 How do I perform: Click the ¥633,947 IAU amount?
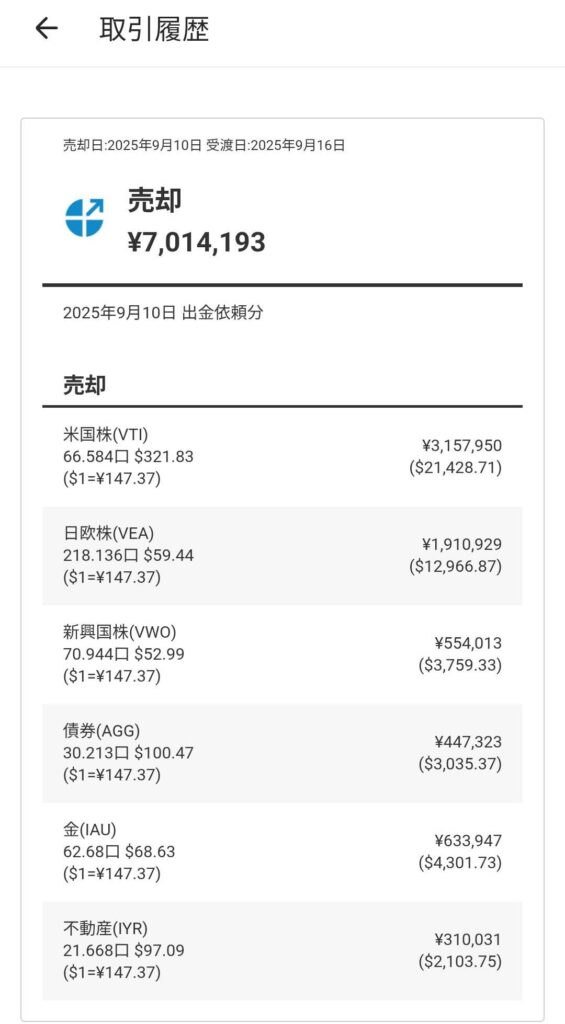coord(468,840)
